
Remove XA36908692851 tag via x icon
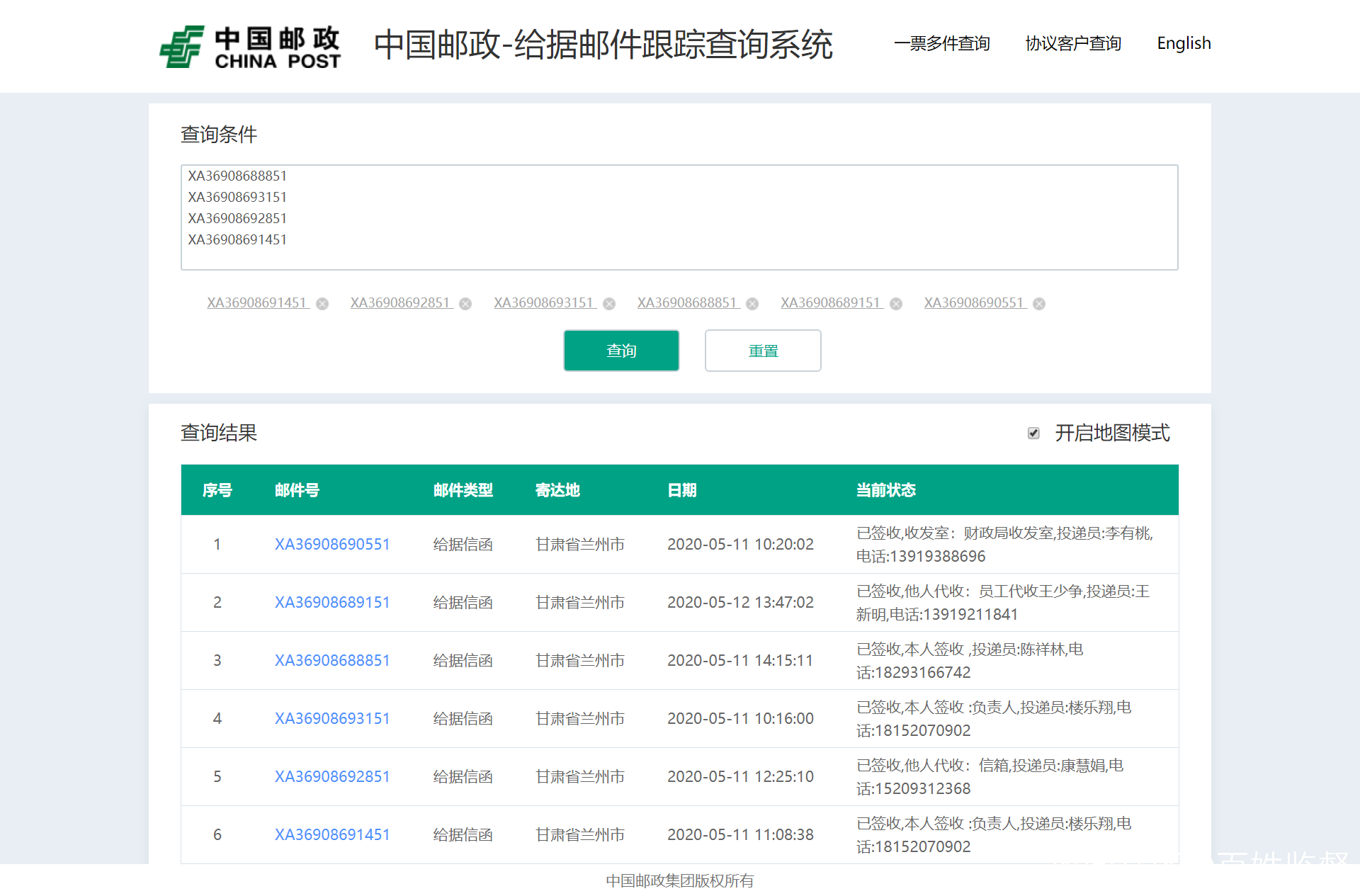(465, 304)
